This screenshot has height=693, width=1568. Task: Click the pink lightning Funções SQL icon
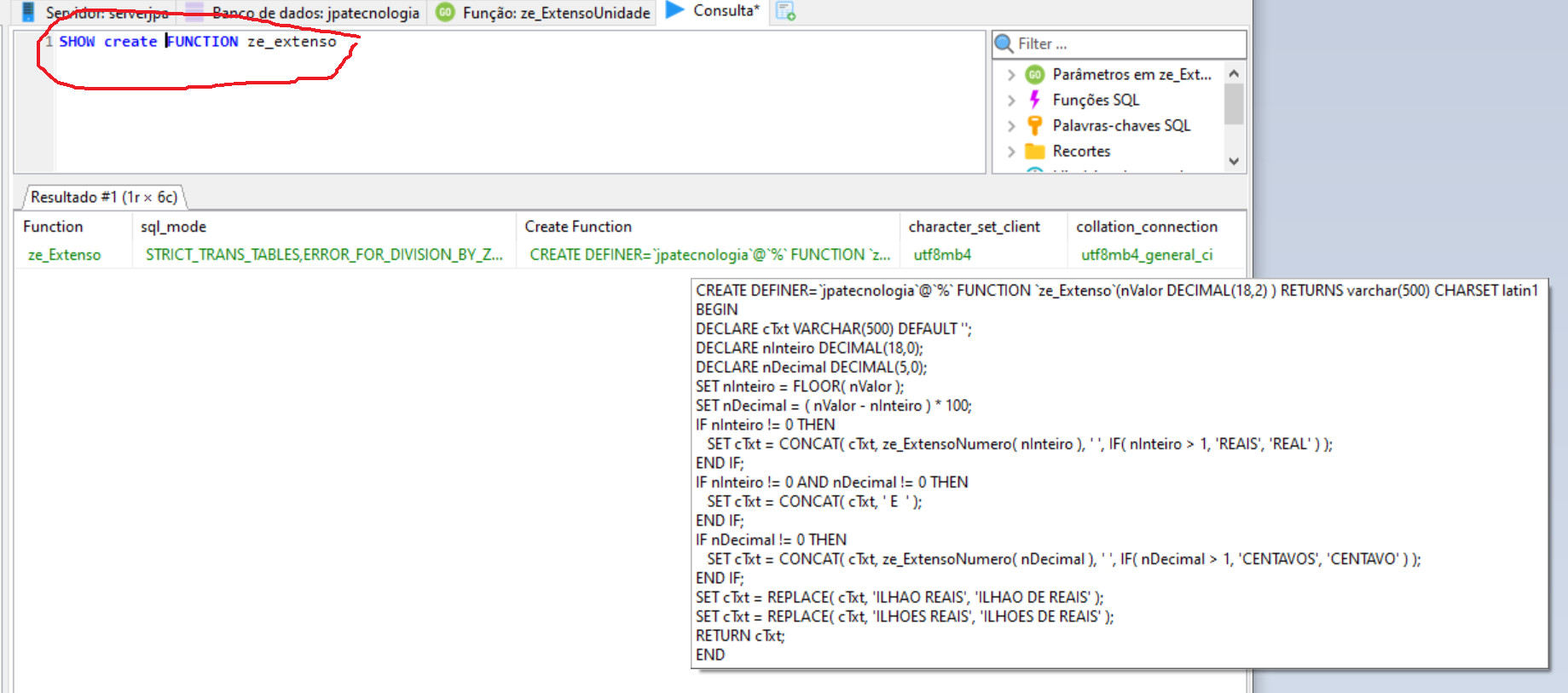(x=1034, y=100)
